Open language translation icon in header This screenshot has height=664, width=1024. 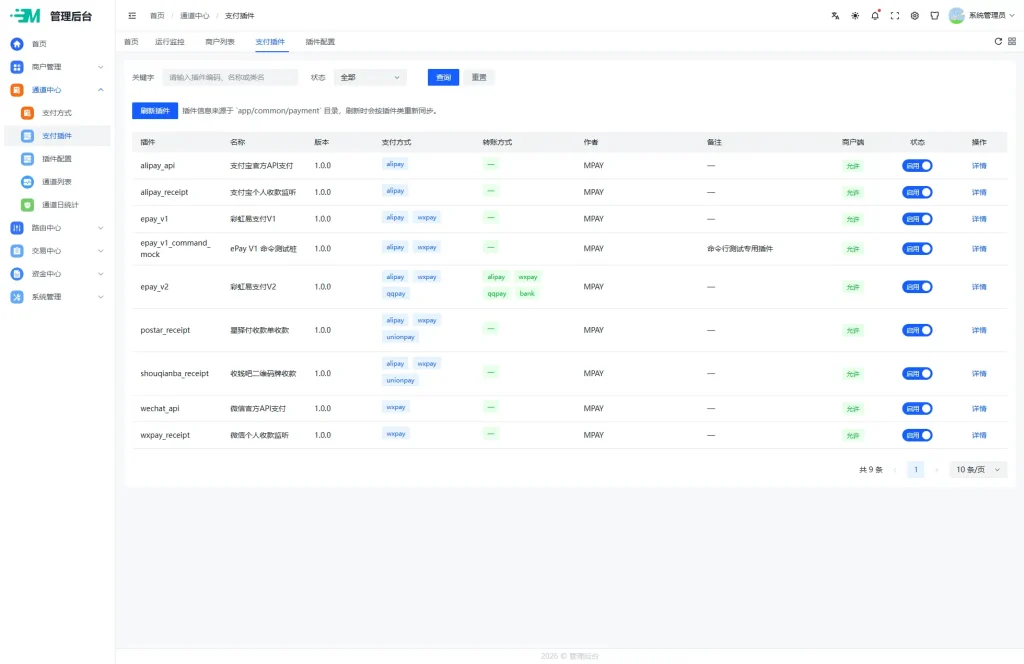835,16
